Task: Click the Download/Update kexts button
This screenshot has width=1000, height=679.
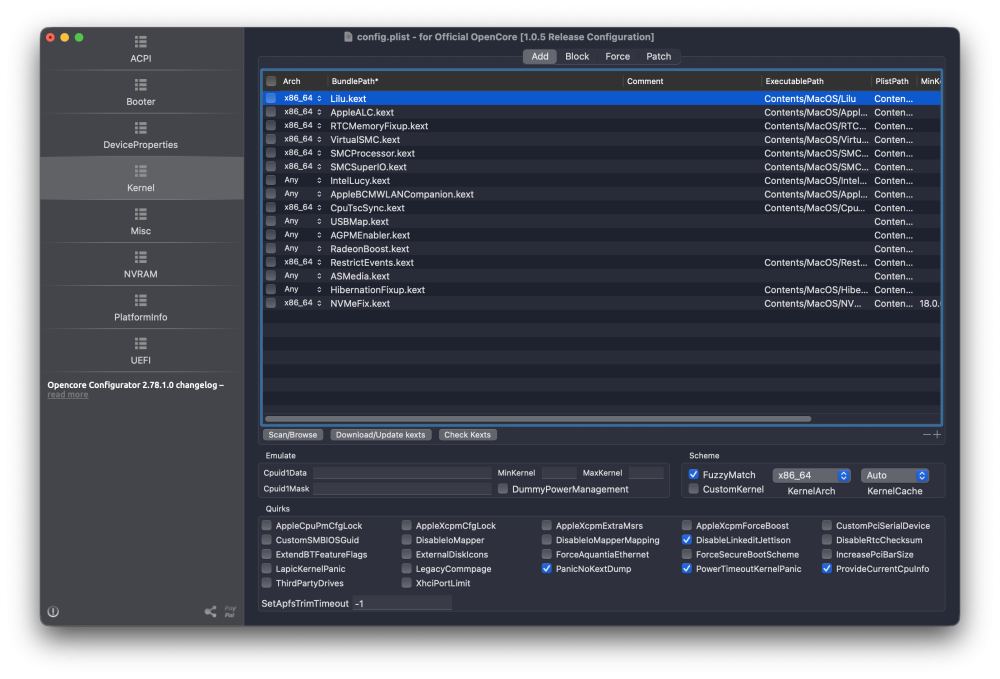Action: [x=381, y=435]
